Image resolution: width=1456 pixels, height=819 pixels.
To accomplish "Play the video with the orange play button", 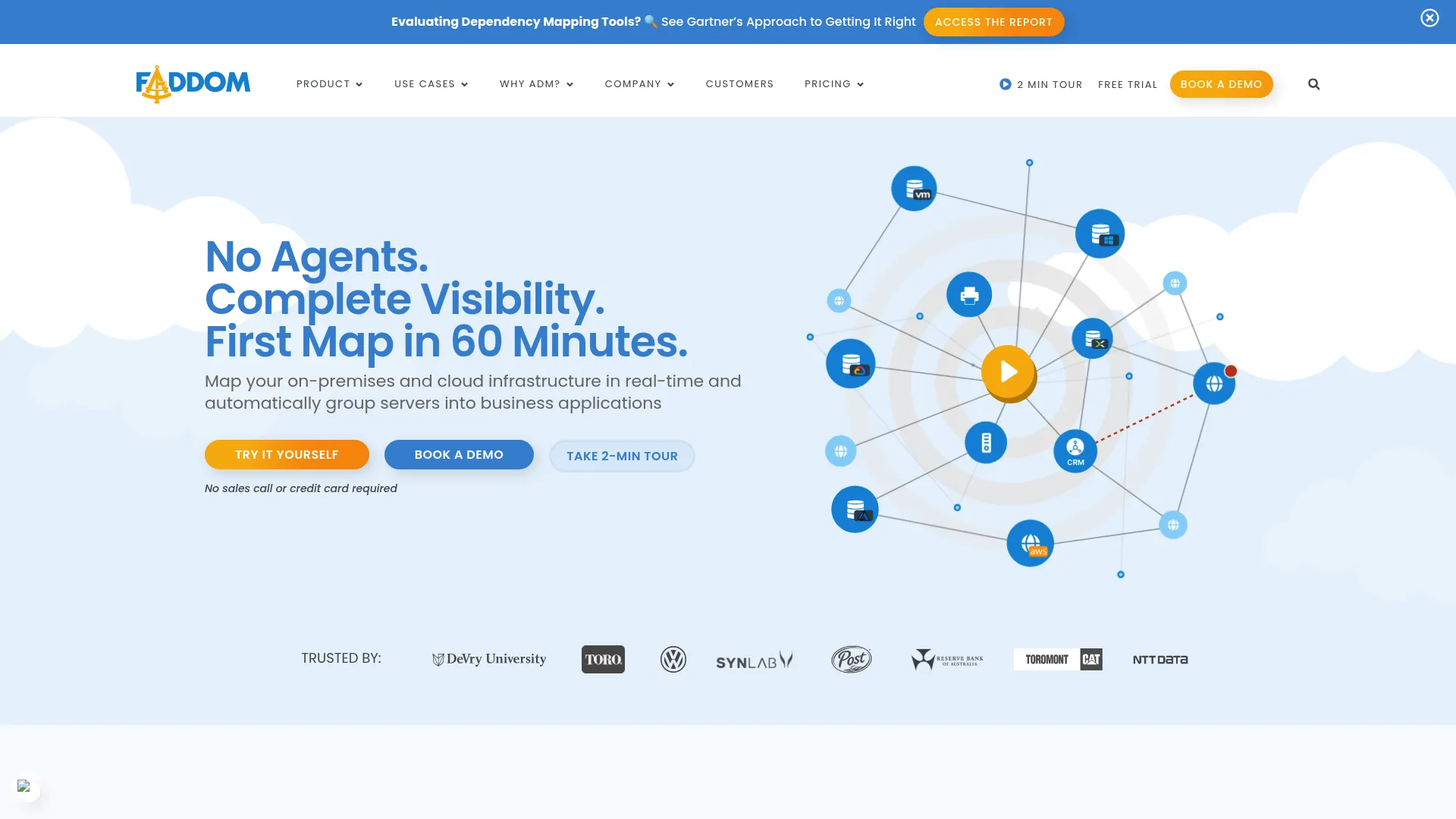I will pyautogui.click(x=1009, y=372).
